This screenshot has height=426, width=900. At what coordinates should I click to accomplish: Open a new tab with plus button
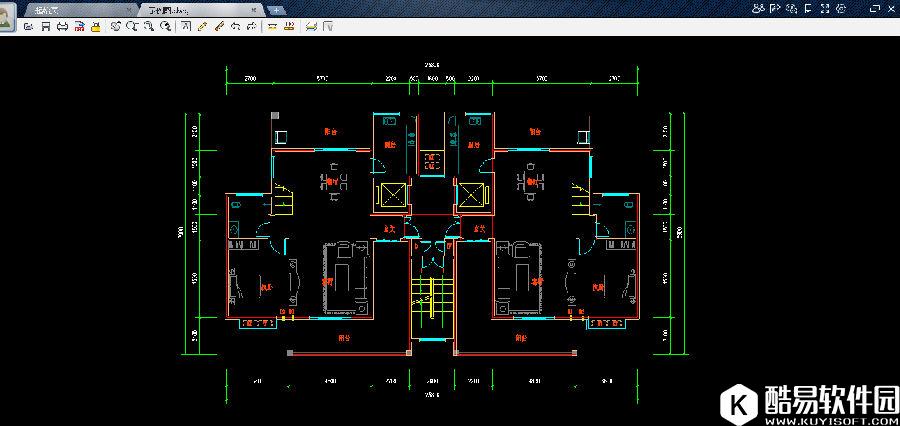(277, 8)
